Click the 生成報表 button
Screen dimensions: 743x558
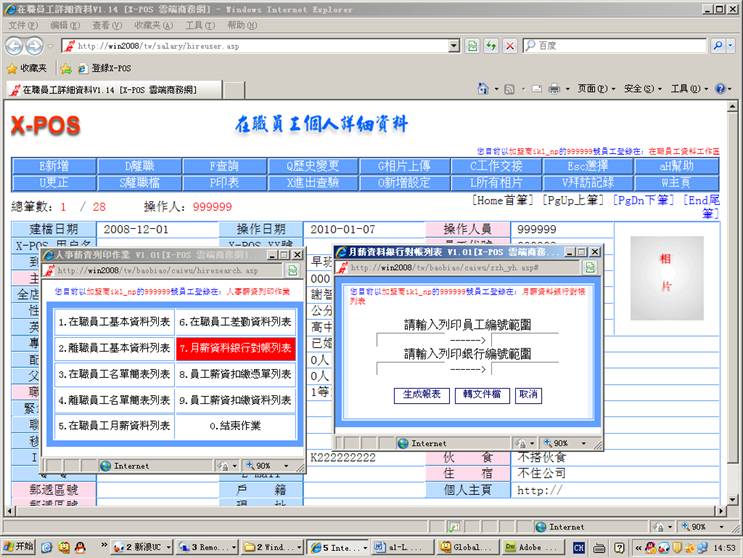tap(421, 395)
